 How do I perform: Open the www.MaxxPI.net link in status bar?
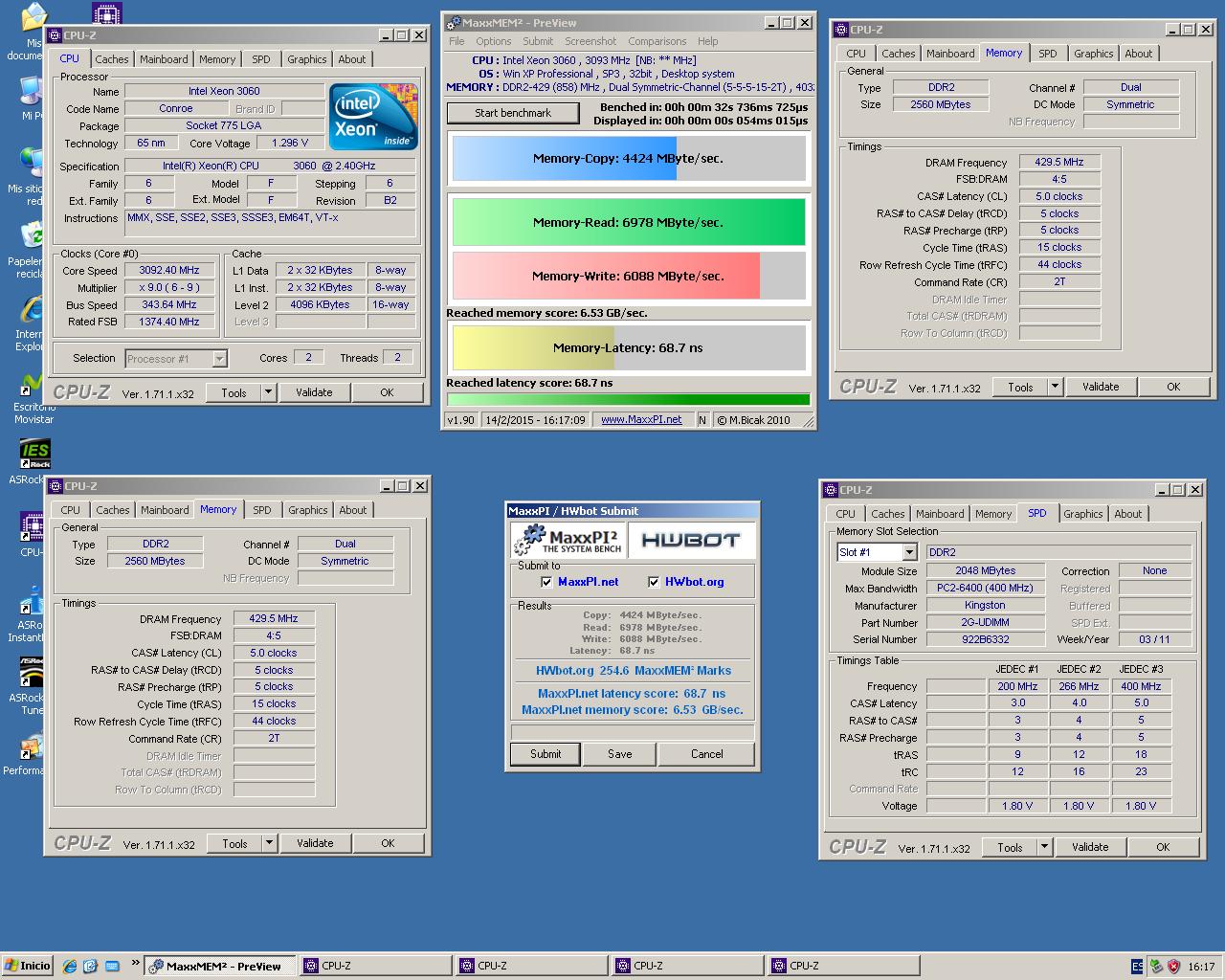click(641, 420)
